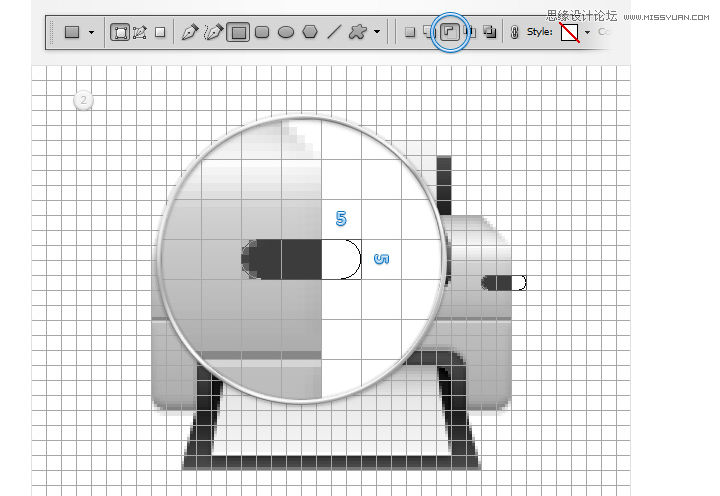Image resolution: width=720 pixels, height=496 pixels.
Task: Pick the Ellipse tool
Action: click(286, 32)
